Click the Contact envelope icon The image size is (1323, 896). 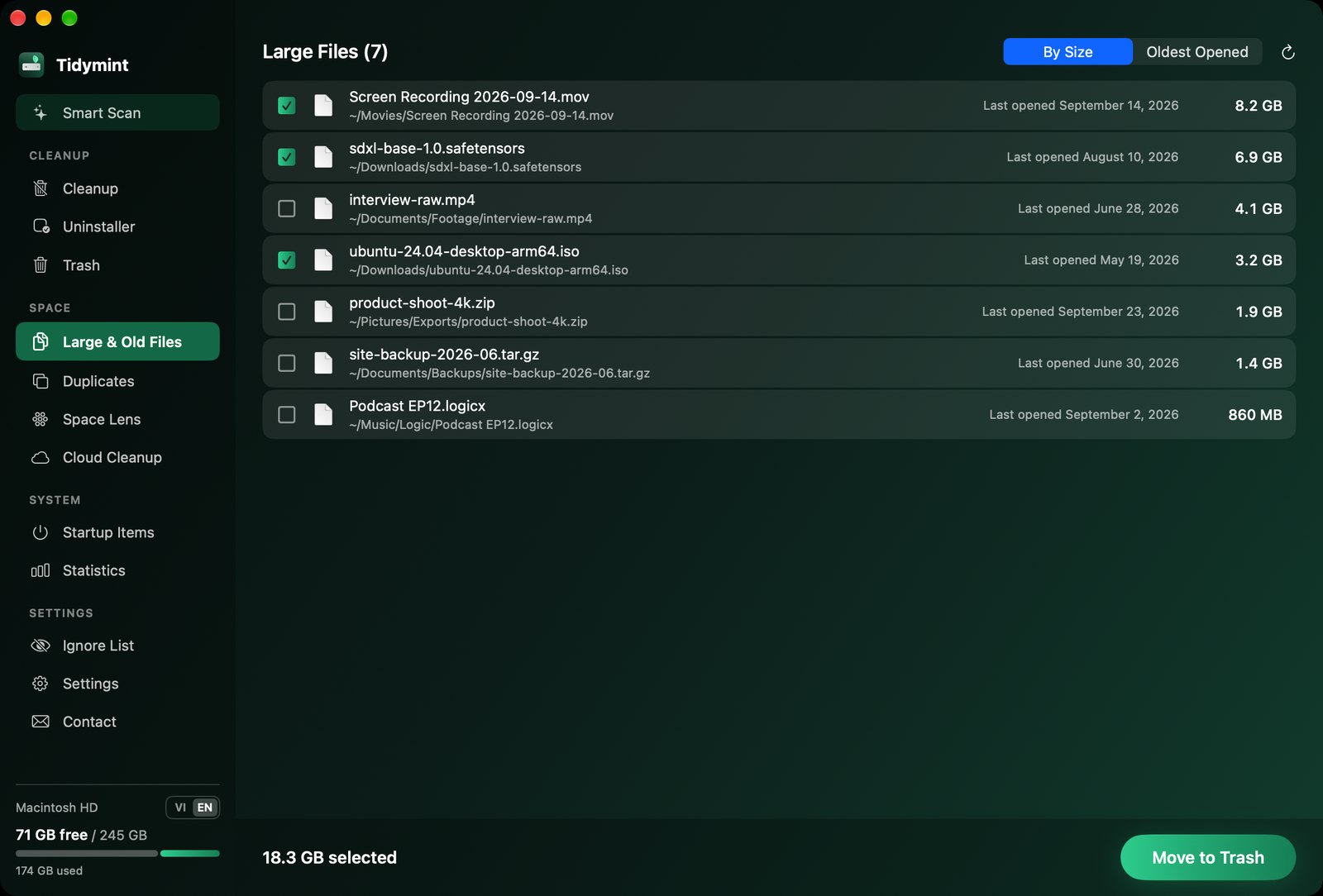(x=40, y=722)
